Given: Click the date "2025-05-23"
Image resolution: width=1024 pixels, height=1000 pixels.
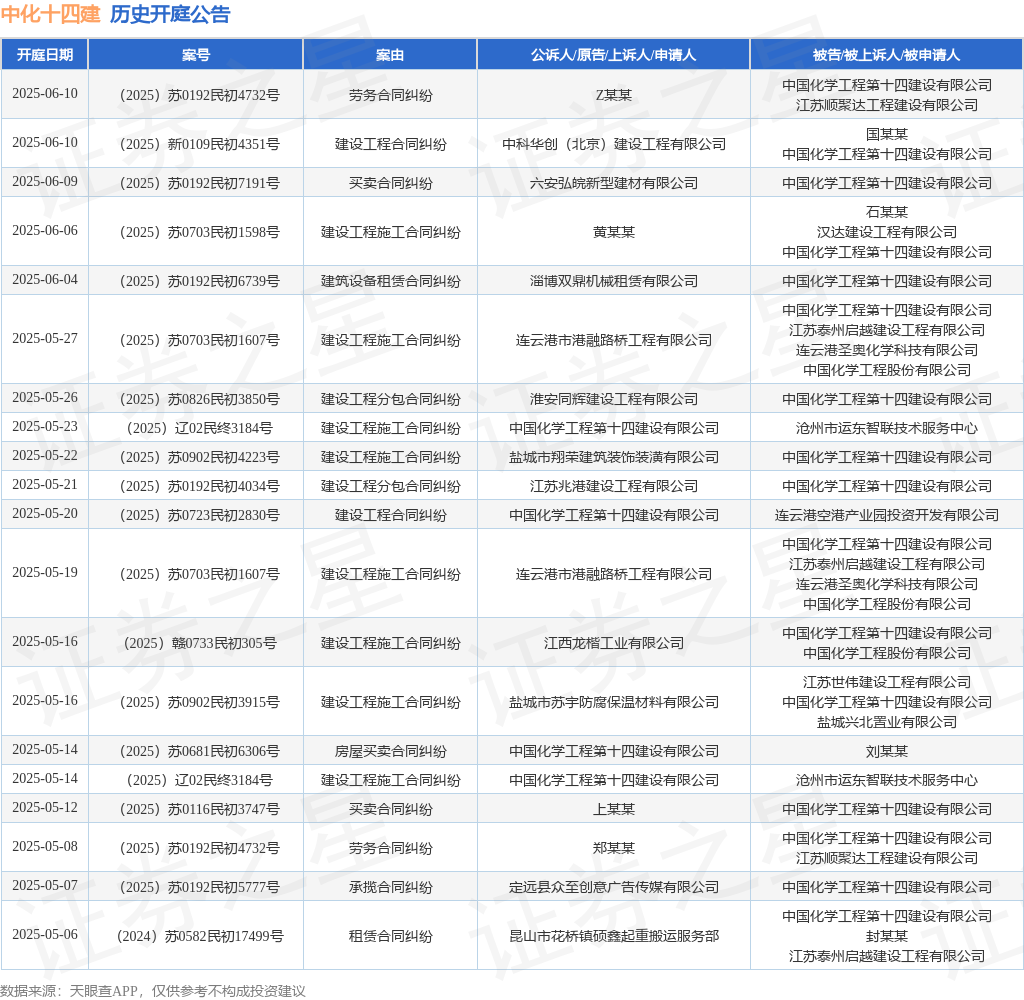Looking at the screenshot, I should pos(44,427).
